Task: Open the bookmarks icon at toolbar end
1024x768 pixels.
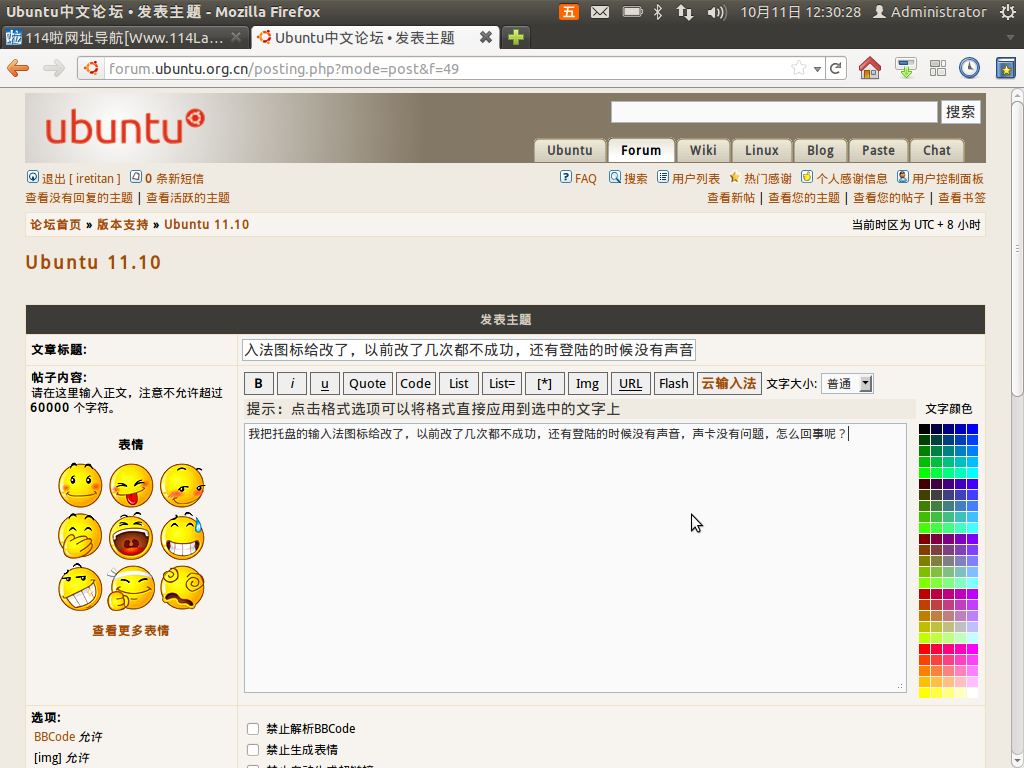Action: [1006, 68]
